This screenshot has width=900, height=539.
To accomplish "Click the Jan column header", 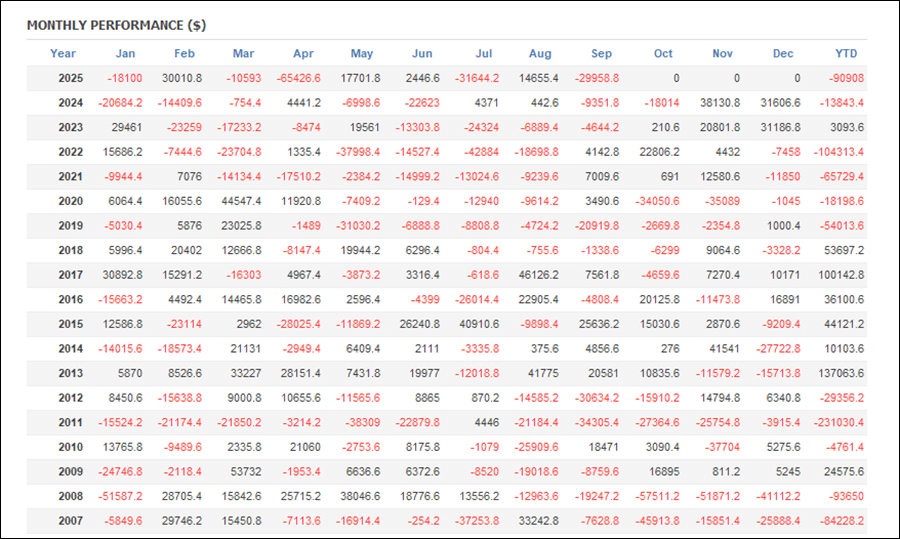I will tap(125, 54).
